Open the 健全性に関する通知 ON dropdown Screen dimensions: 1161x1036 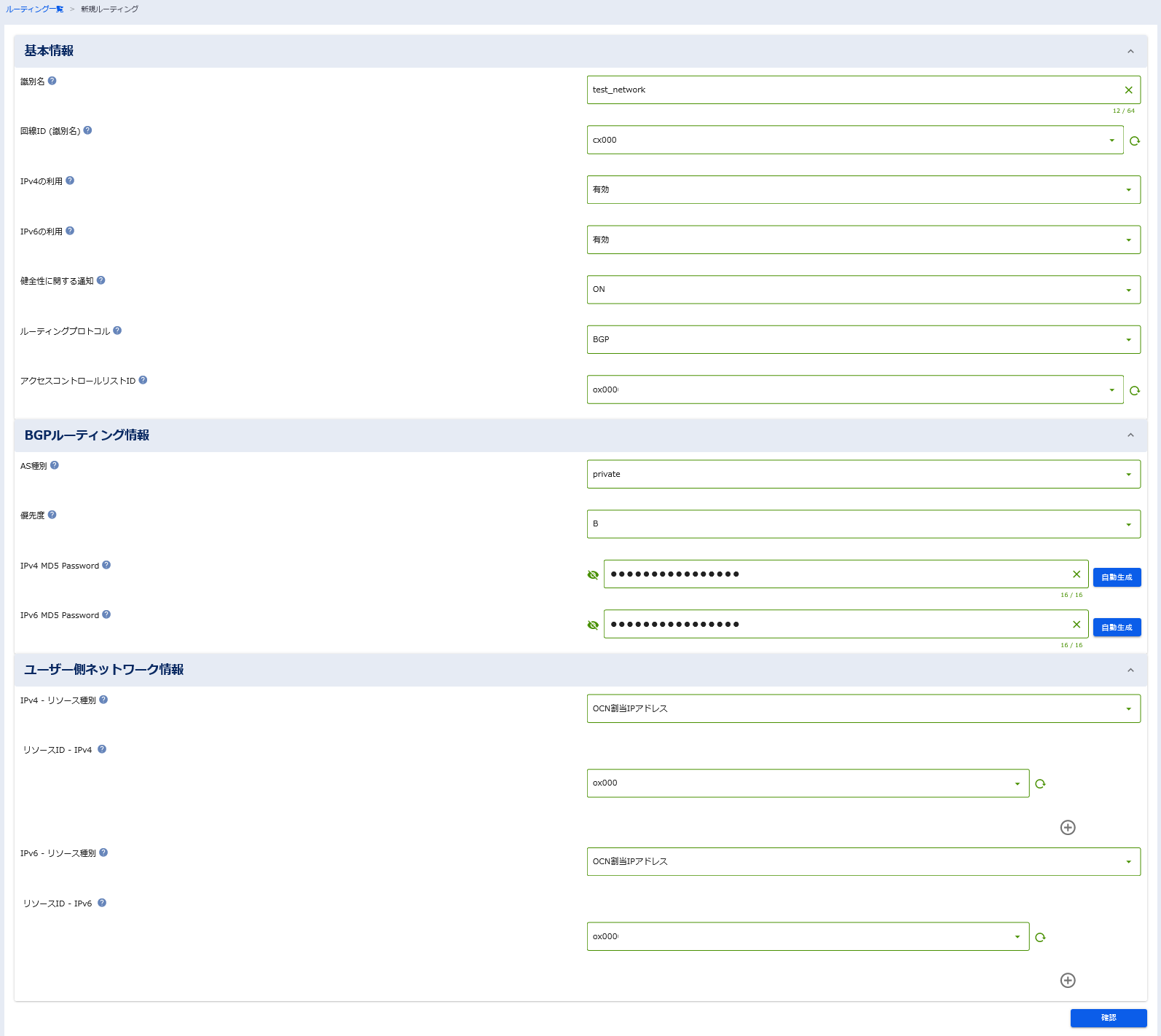tap(863, 290)
